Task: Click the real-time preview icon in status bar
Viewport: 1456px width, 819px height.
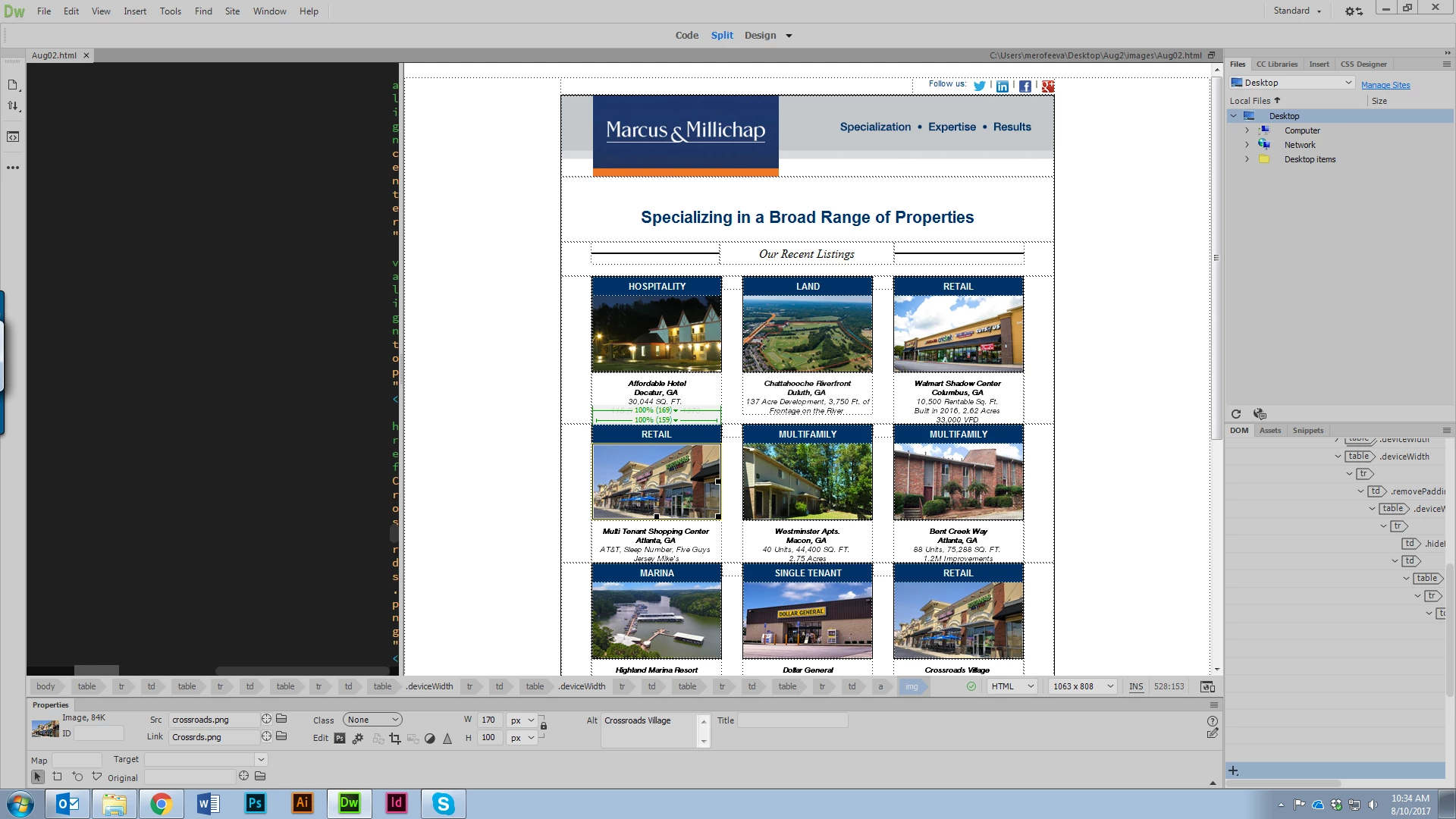Action: pyautogui.click(x=1207, y=687)
